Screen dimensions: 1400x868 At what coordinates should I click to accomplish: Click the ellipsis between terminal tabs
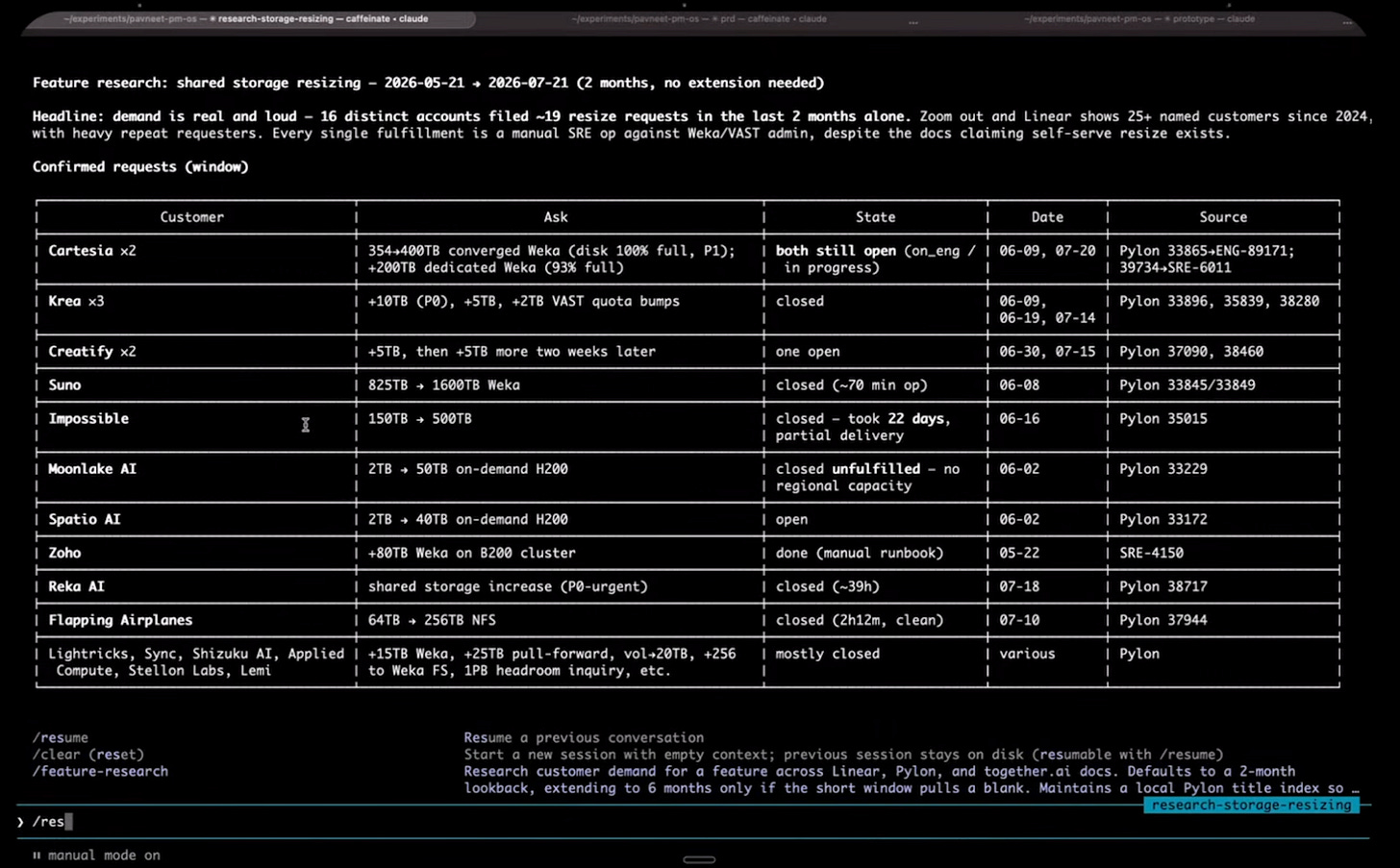[x=912, y=20]
